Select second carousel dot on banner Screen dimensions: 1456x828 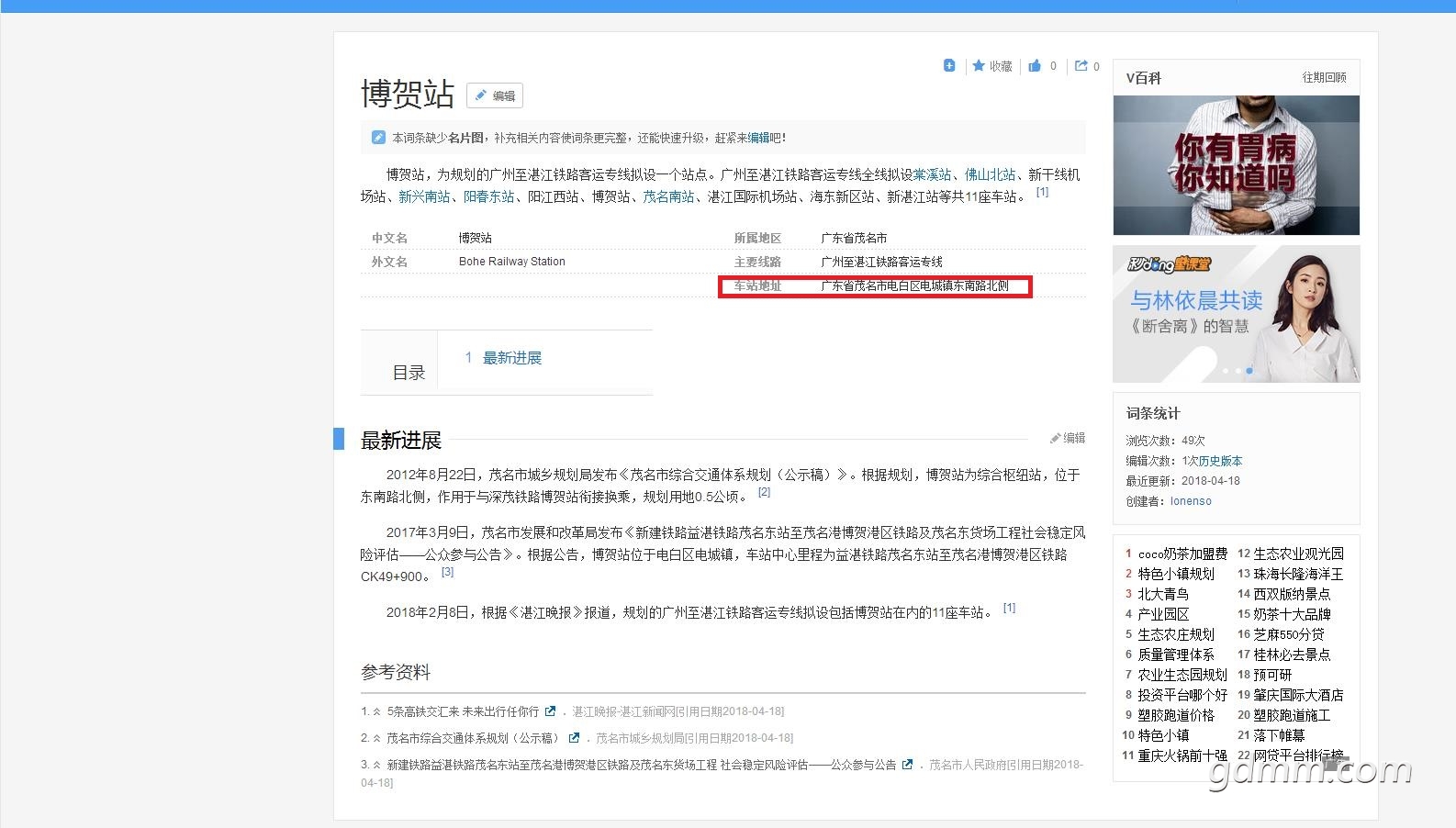coord(1237,371)
